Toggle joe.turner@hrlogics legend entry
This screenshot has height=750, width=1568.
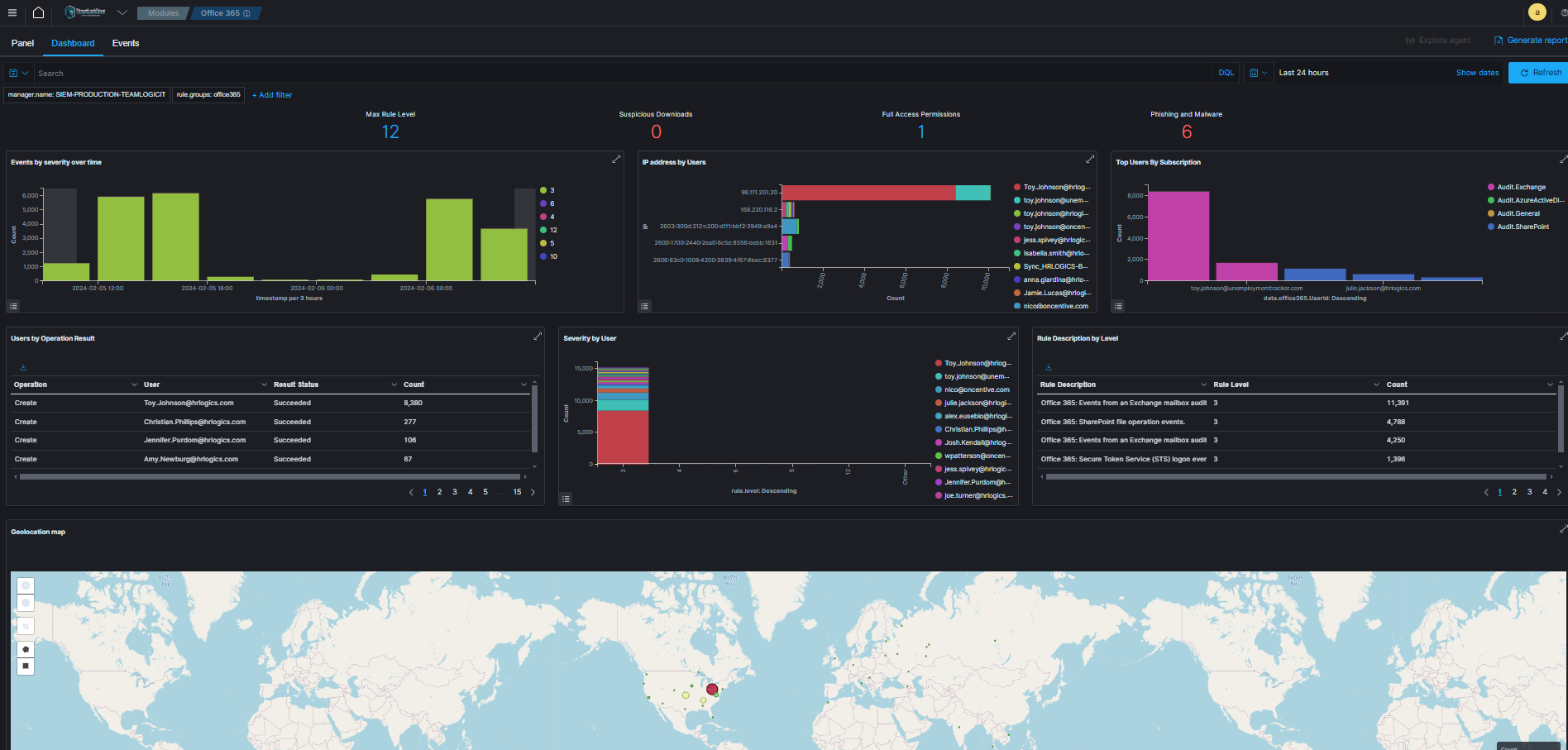click(978, 495)
